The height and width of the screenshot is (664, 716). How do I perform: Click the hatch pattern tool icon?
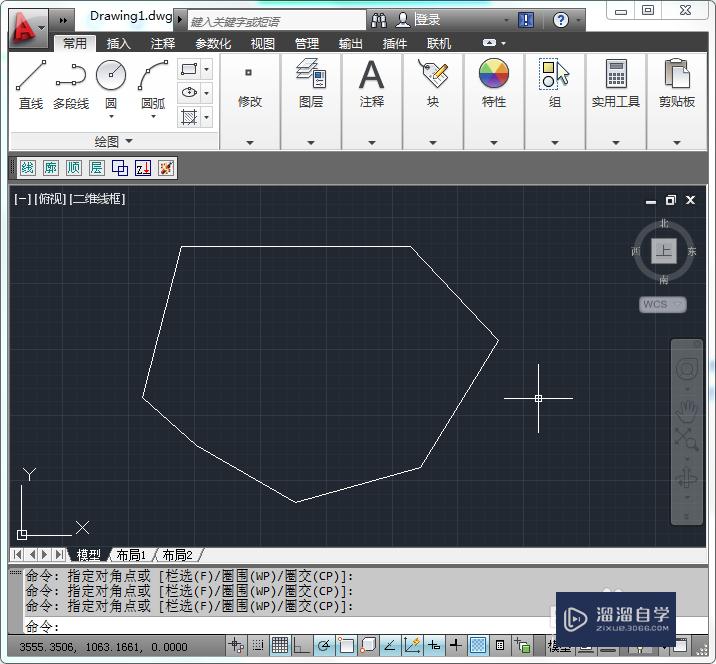189,117
